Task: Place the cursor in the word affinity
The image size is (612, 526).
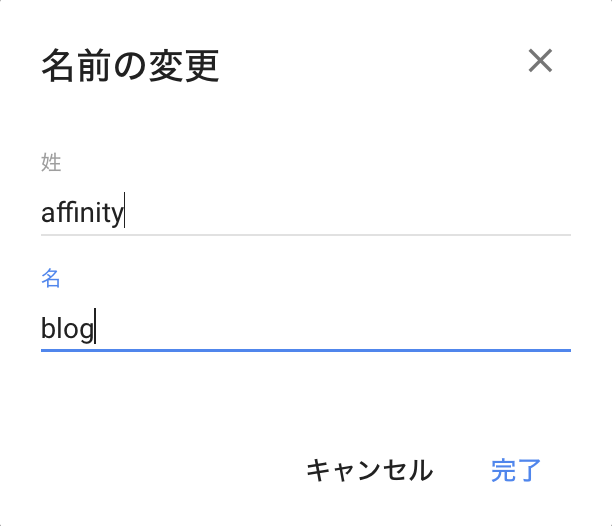Action: (82, 212)
